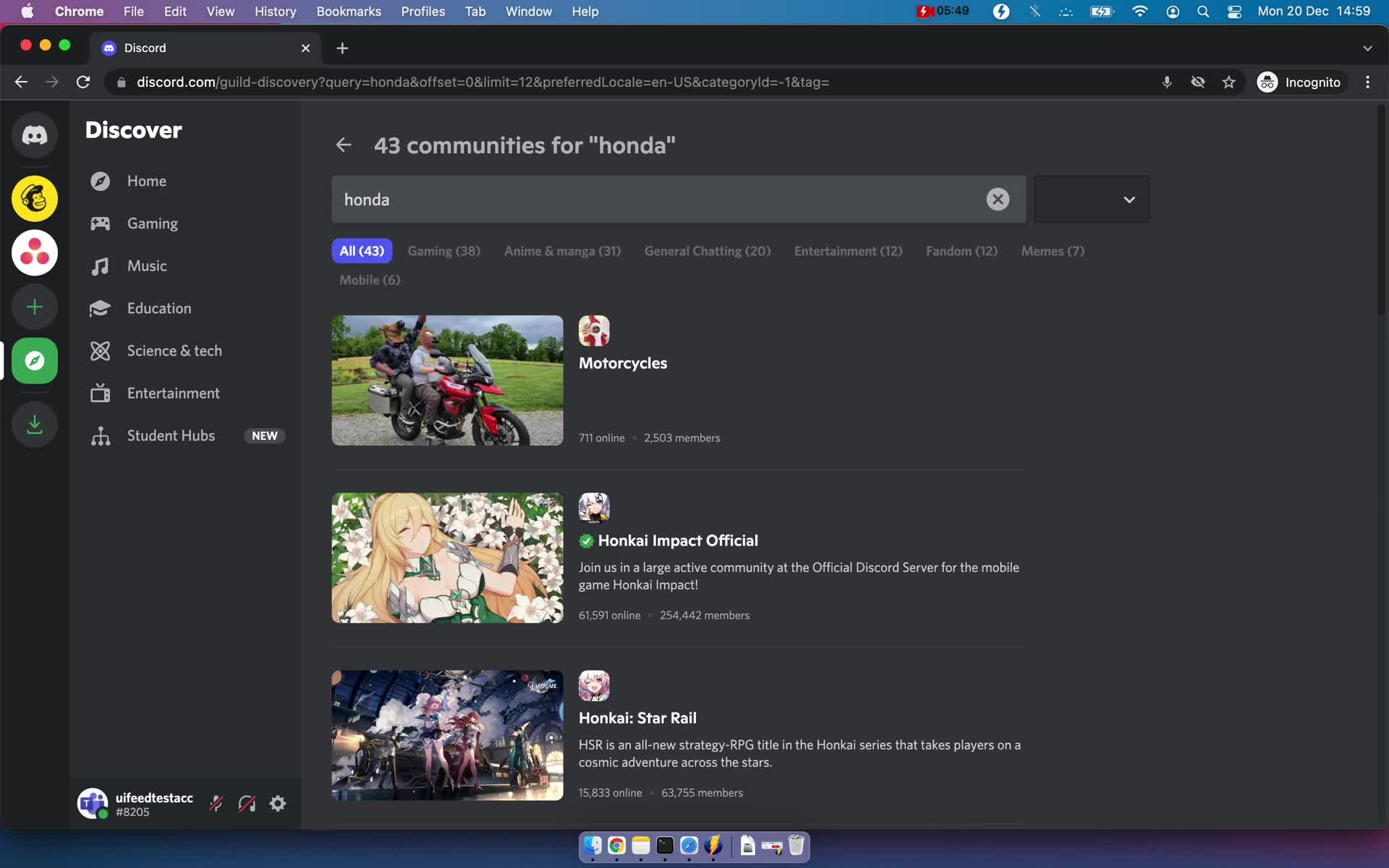Open Trash from the Dock
This screenshot has height=868, width=1389.
796,846
